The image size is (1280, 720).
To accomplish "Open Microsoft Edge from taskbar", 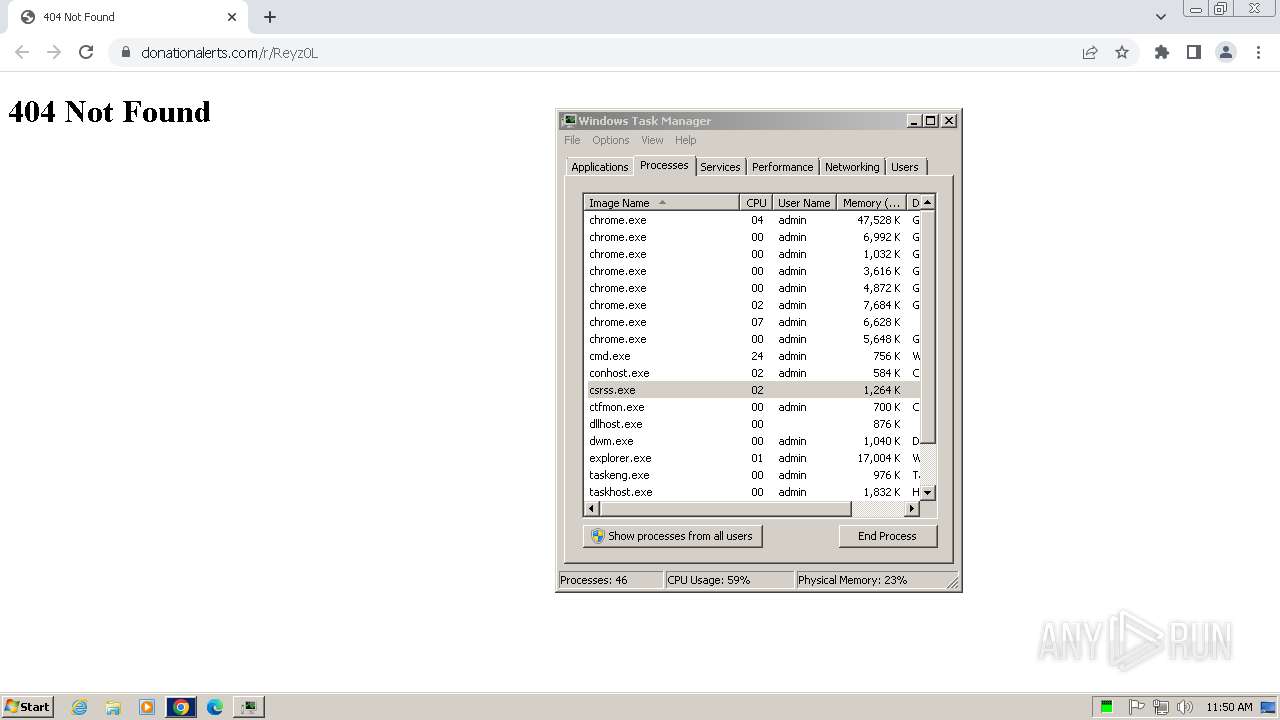I will point(215,707).
